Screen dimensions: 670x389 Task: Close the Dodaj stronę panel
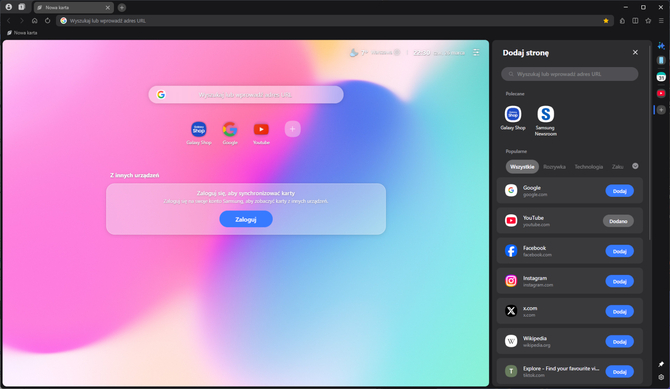point(635,52)
